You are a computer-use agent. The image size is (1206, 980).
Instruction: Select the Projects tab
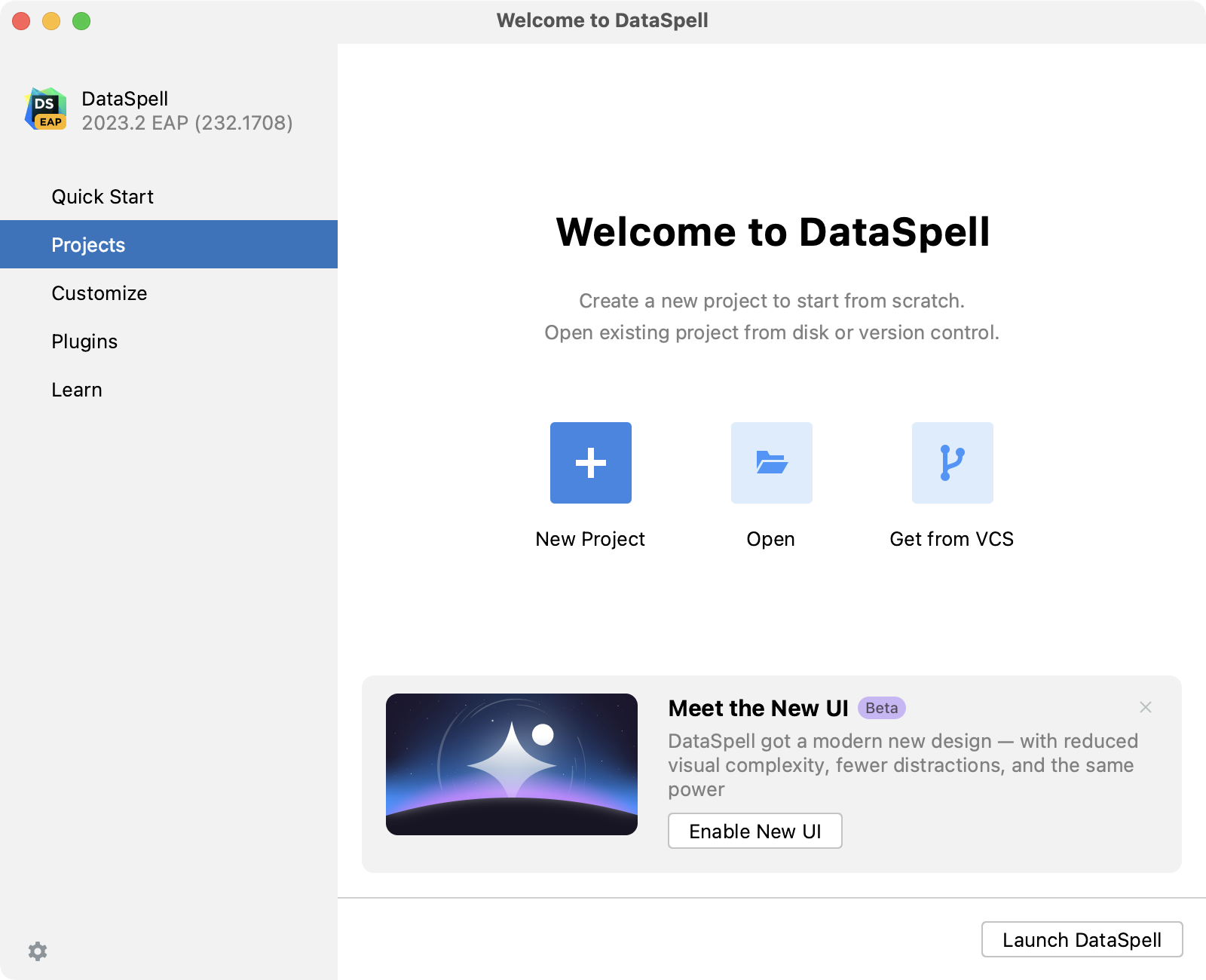pos(169,244)
